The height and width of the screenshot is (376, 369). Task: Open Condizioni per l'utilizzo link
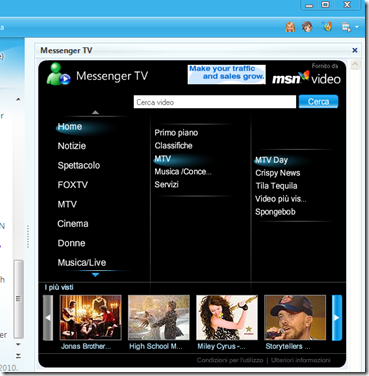(230, 360)
